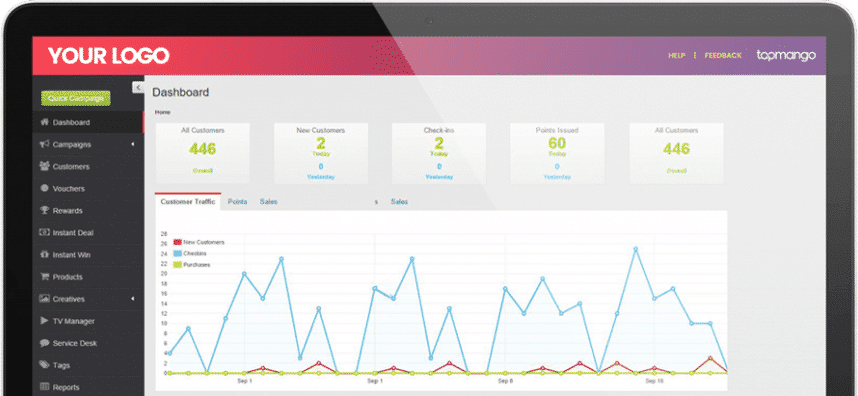Click the Campaigns megaphone icon

pos(44,144)
